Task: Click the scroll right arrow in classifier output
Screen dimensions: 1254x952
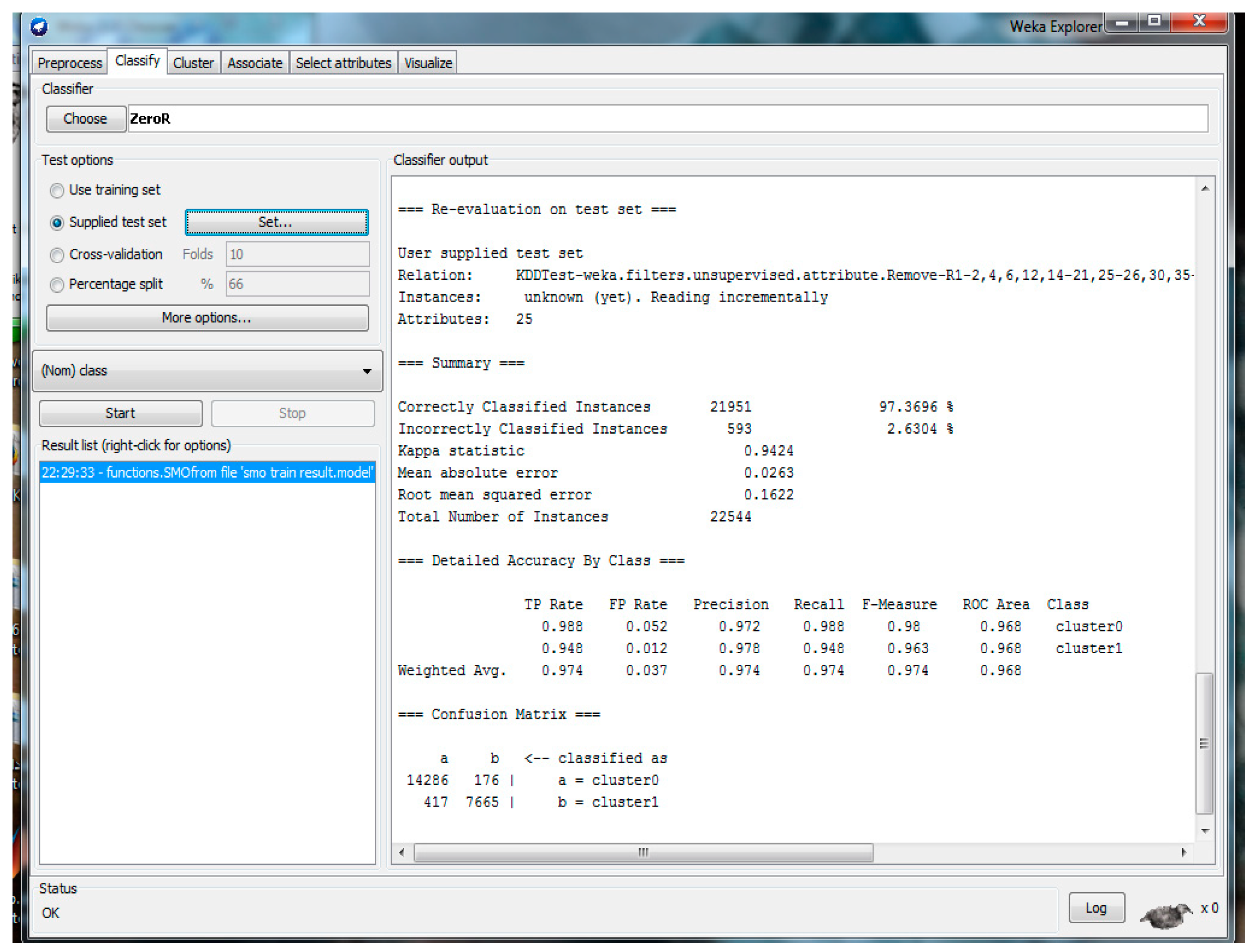Action: (x=1184, y=852)
